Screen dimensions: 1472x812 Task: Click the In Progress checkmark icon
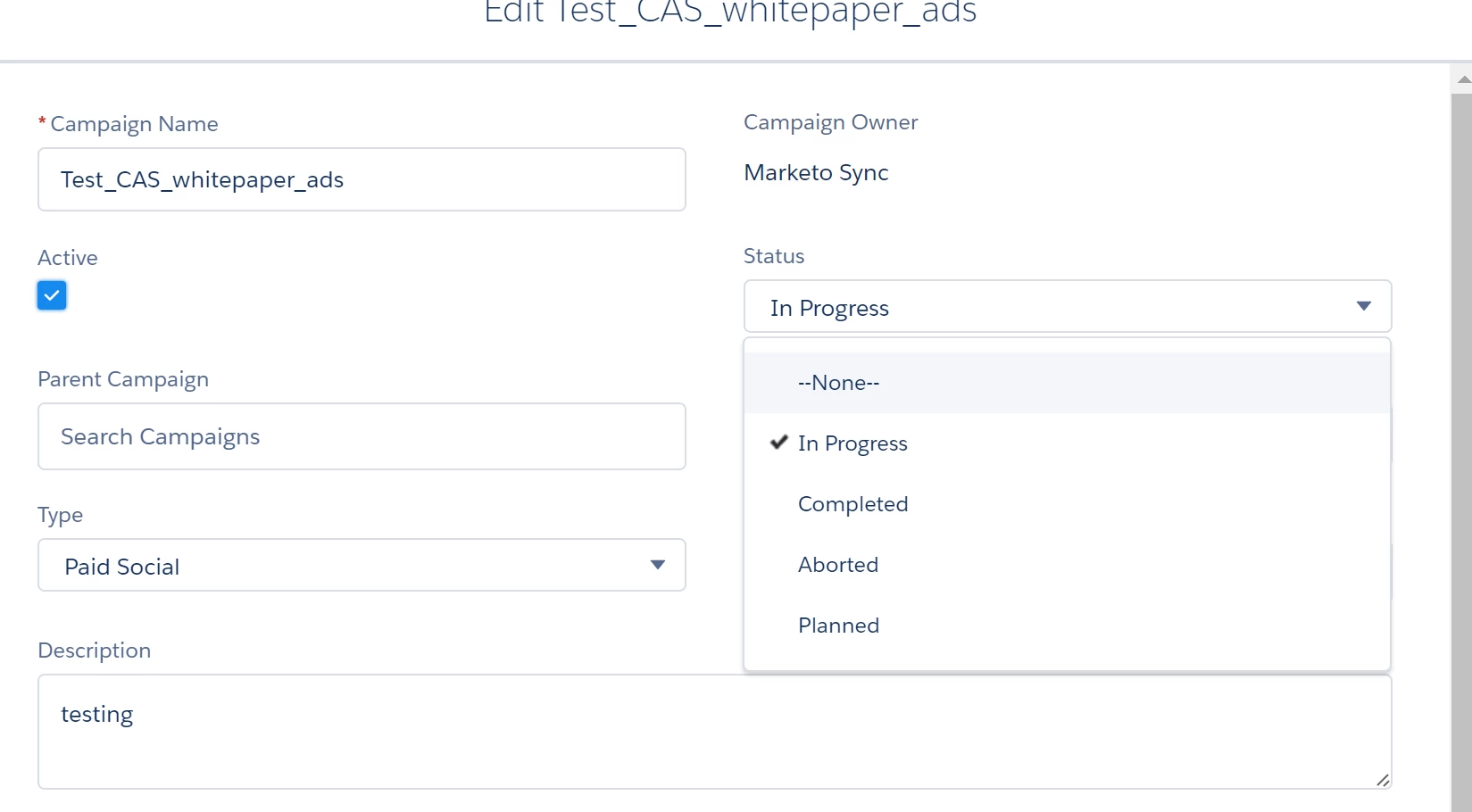pos(779,443)
